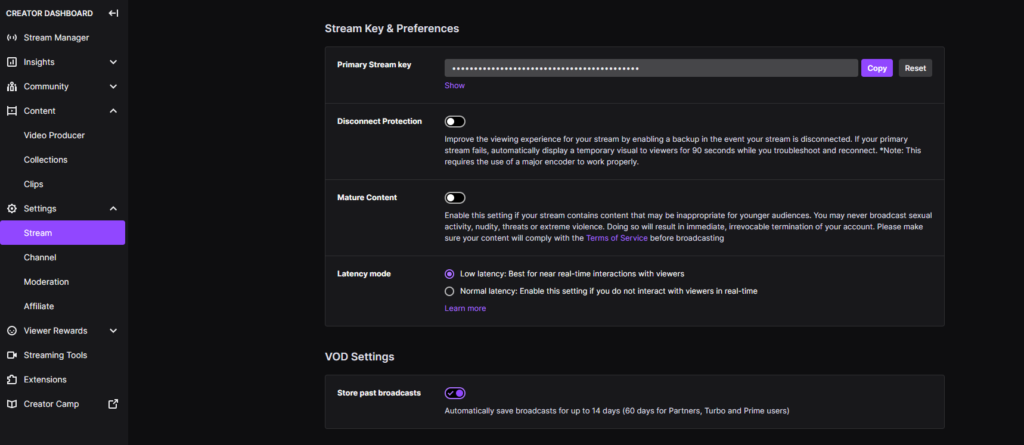Enable the Disconnect Protection toggle
The width and height of the screenshot is (1024, 445).
tap(455, 121)
